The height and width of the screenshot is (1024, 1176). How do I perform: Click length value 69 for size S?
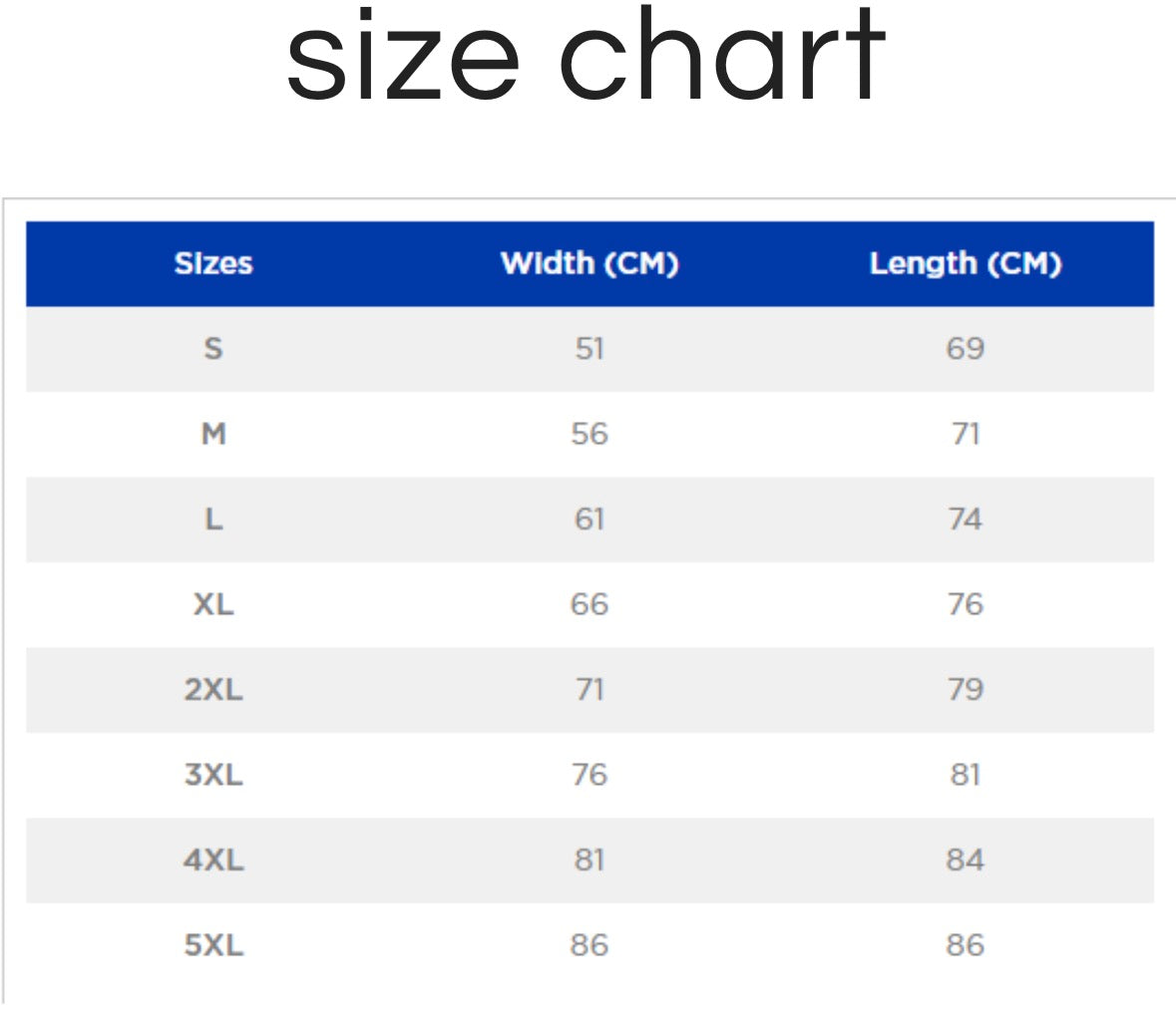(x=965, y=348)
